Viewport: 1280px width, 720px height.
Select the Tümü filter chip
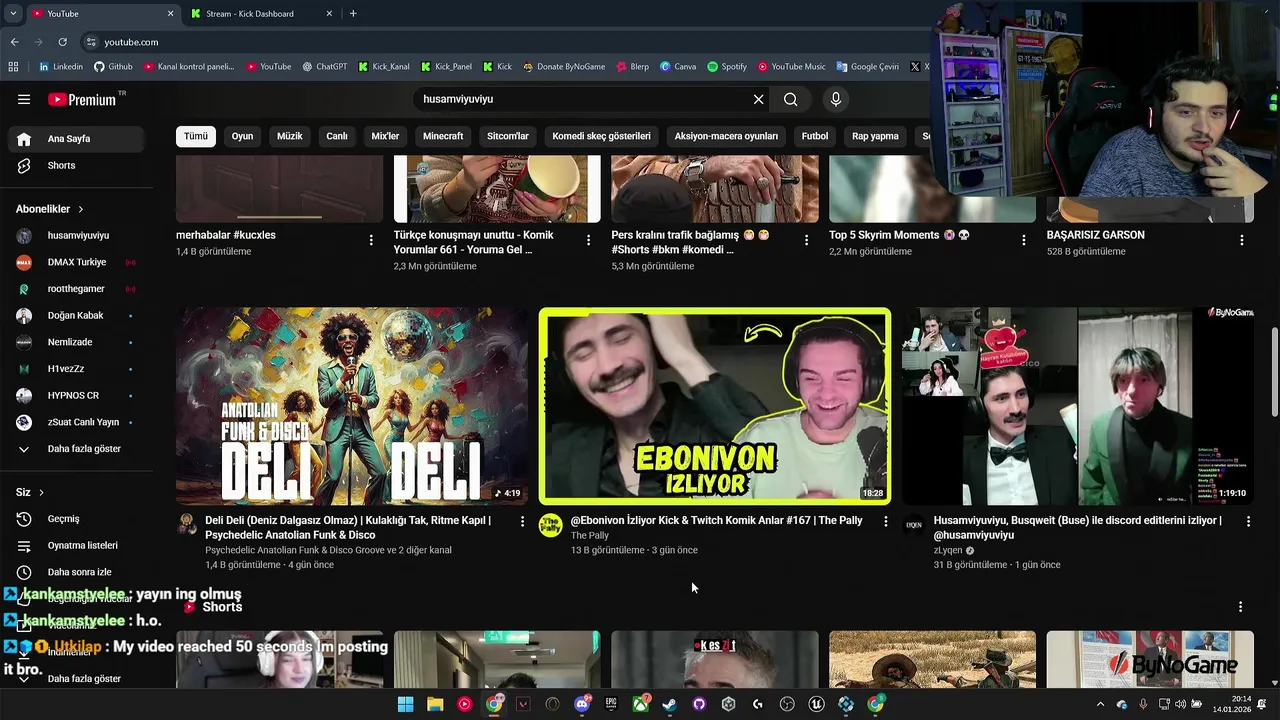(x=196, y=136)
